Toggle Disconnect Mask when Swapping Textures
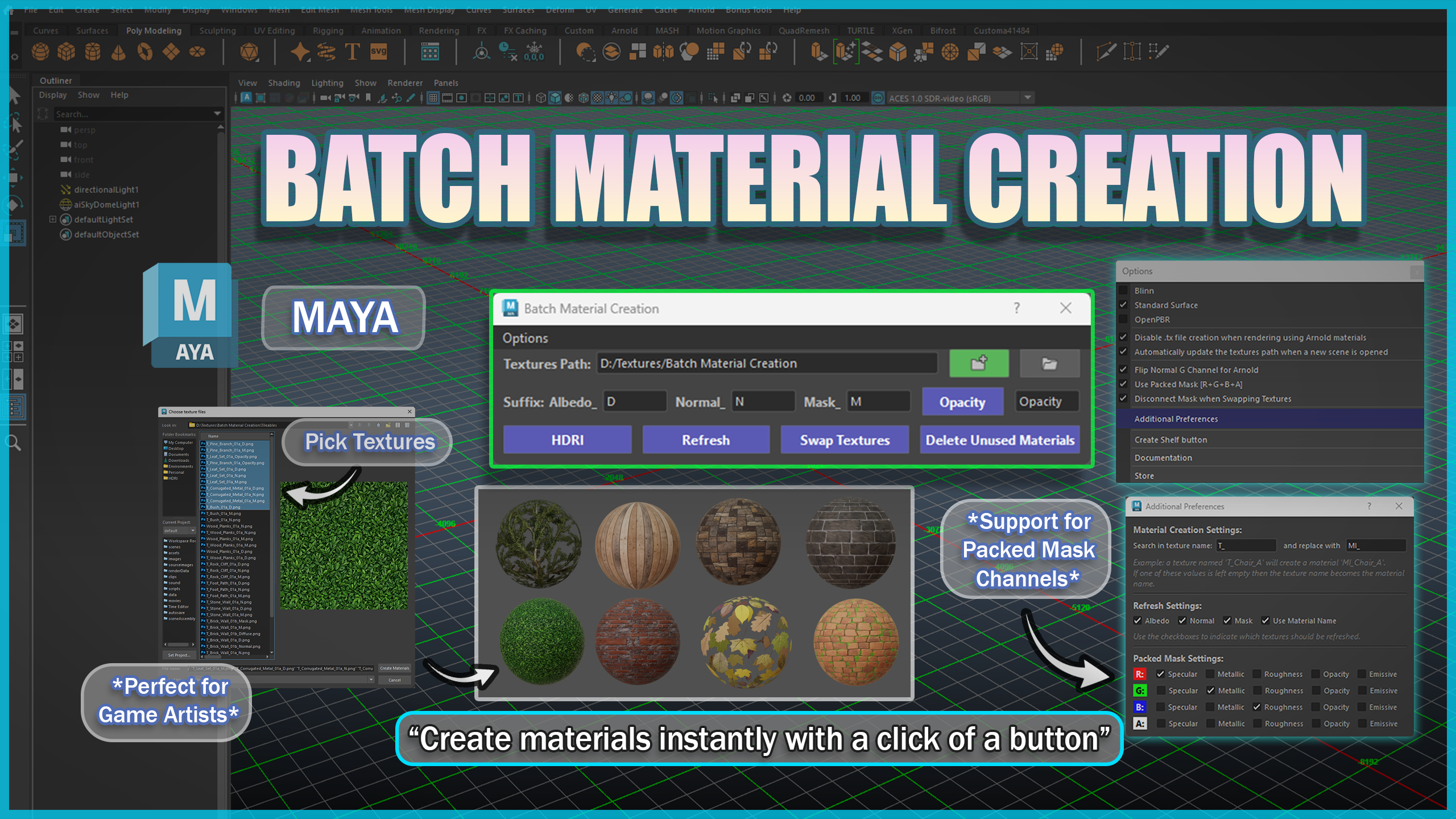1456x819 pixels. [1123, 399]
